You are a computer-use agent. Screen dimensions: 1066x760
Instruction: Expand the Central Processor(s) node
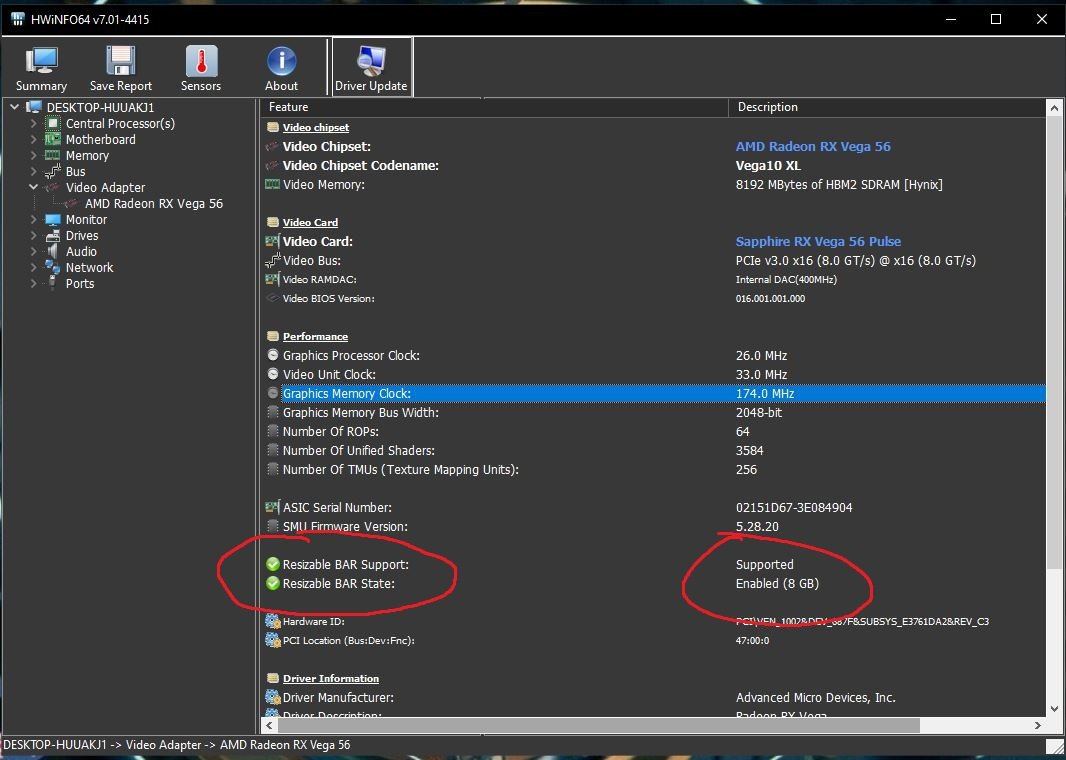(33, 124)
